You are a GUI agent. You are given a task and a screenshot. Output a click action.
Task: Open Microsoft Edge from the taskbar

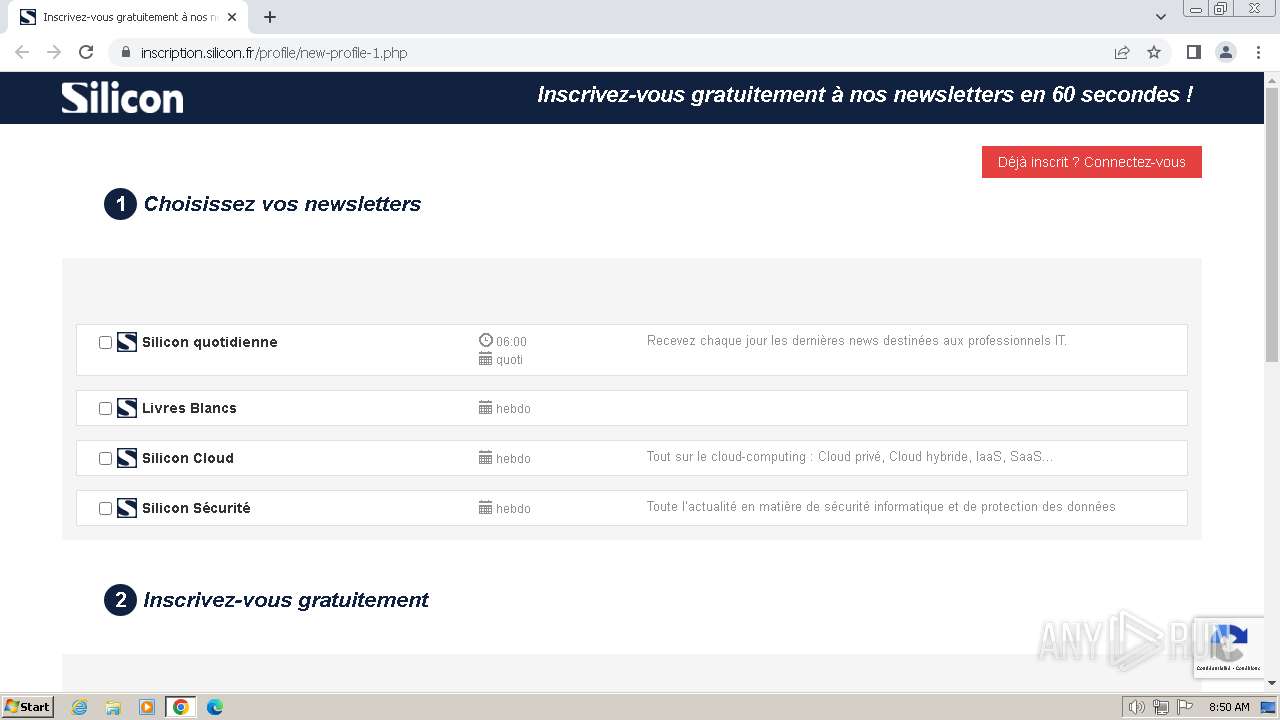[x=215, y=707]
